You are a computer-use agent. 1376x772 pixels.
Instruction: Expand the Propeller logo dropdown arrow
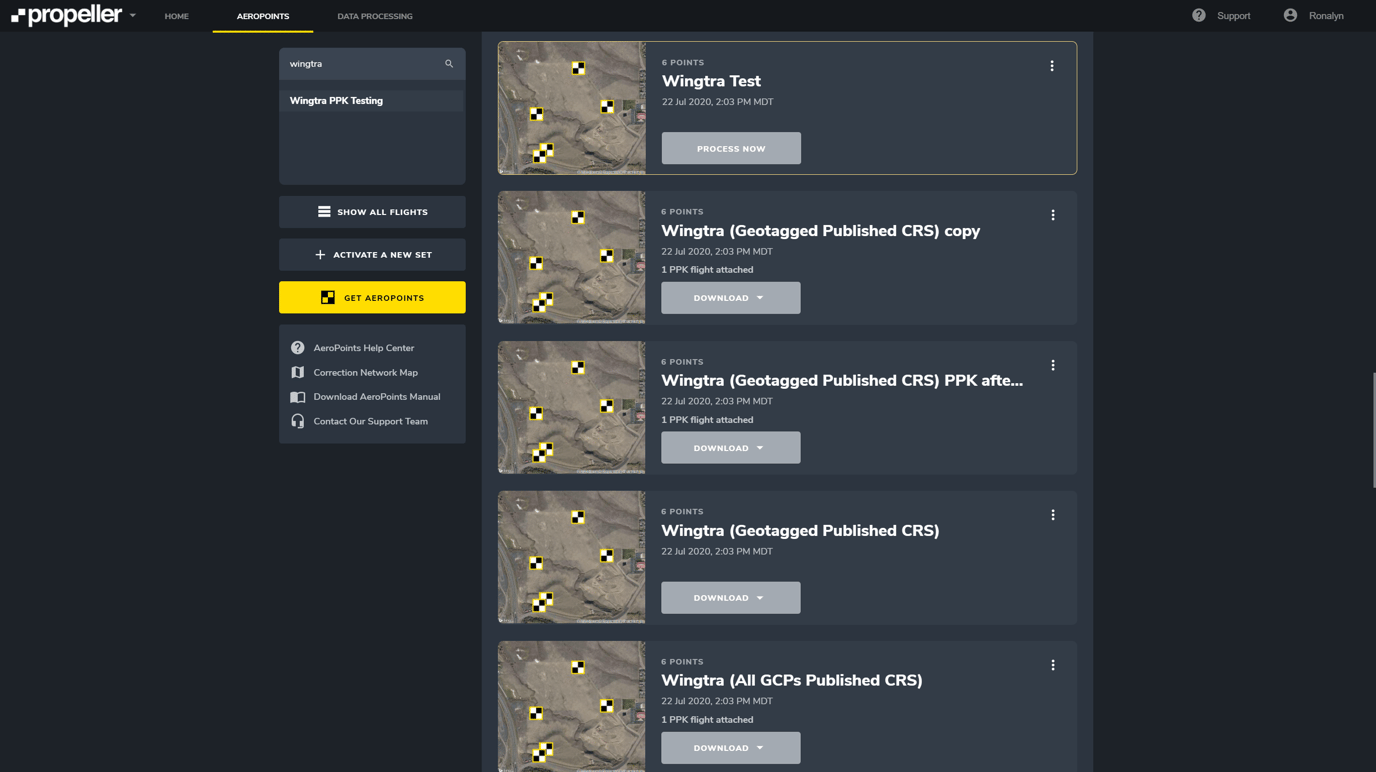(x=133, y=16)
